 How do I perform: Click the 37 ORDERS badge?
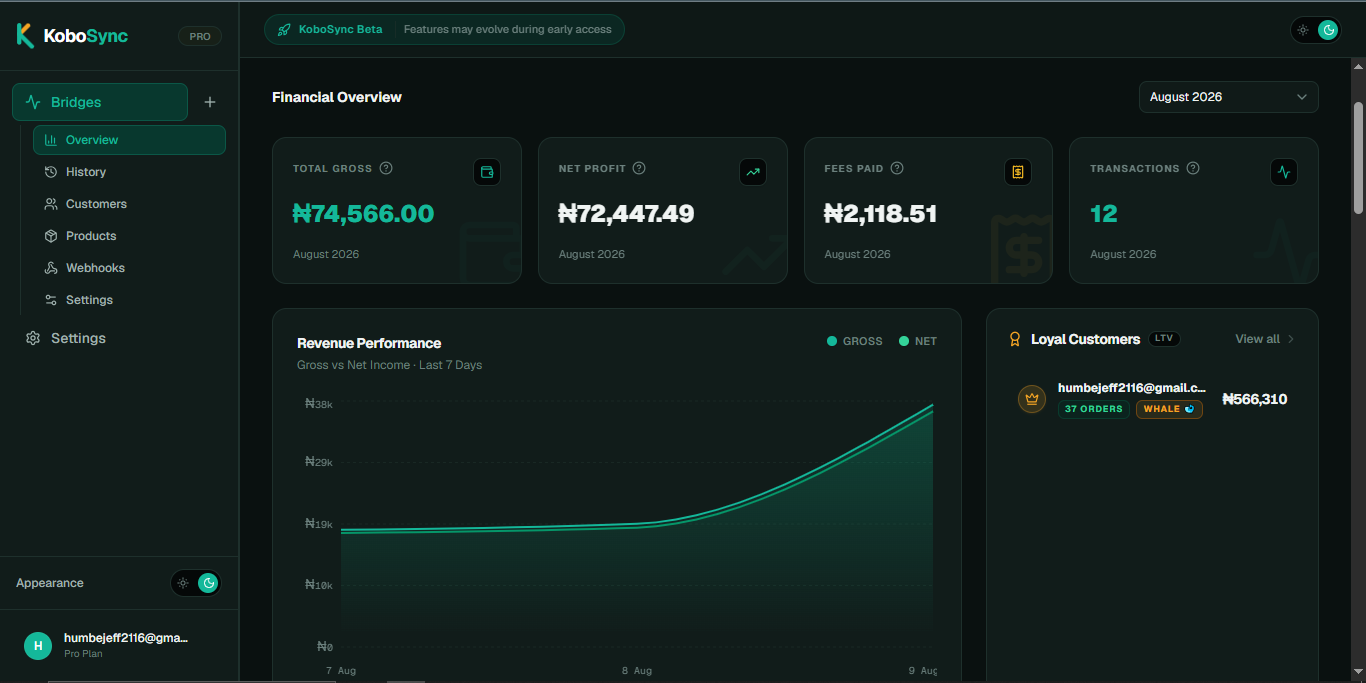click(1093, 409)
